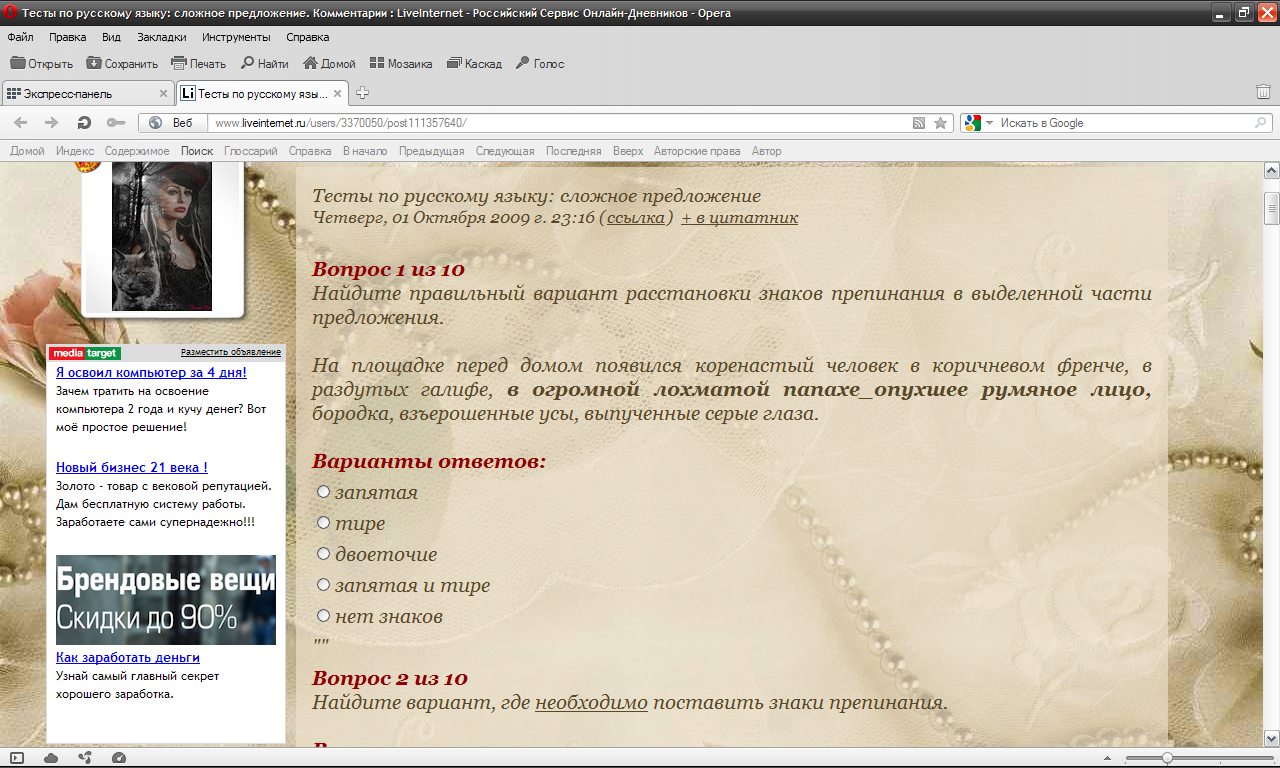The width and height of the screenshot is (1280, 768).
Task: Close the Экспресс-панель tab
Action: 163,94
